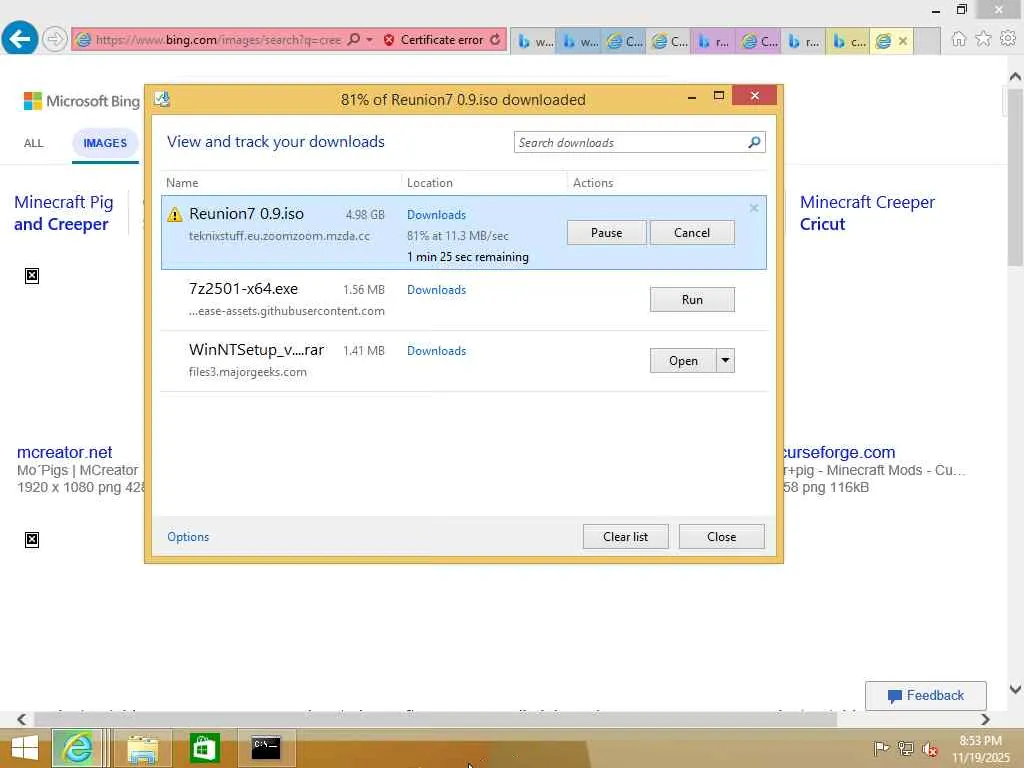Open mcreator.net image result link
Viewport: 1024px width, 768px height.
65,452
